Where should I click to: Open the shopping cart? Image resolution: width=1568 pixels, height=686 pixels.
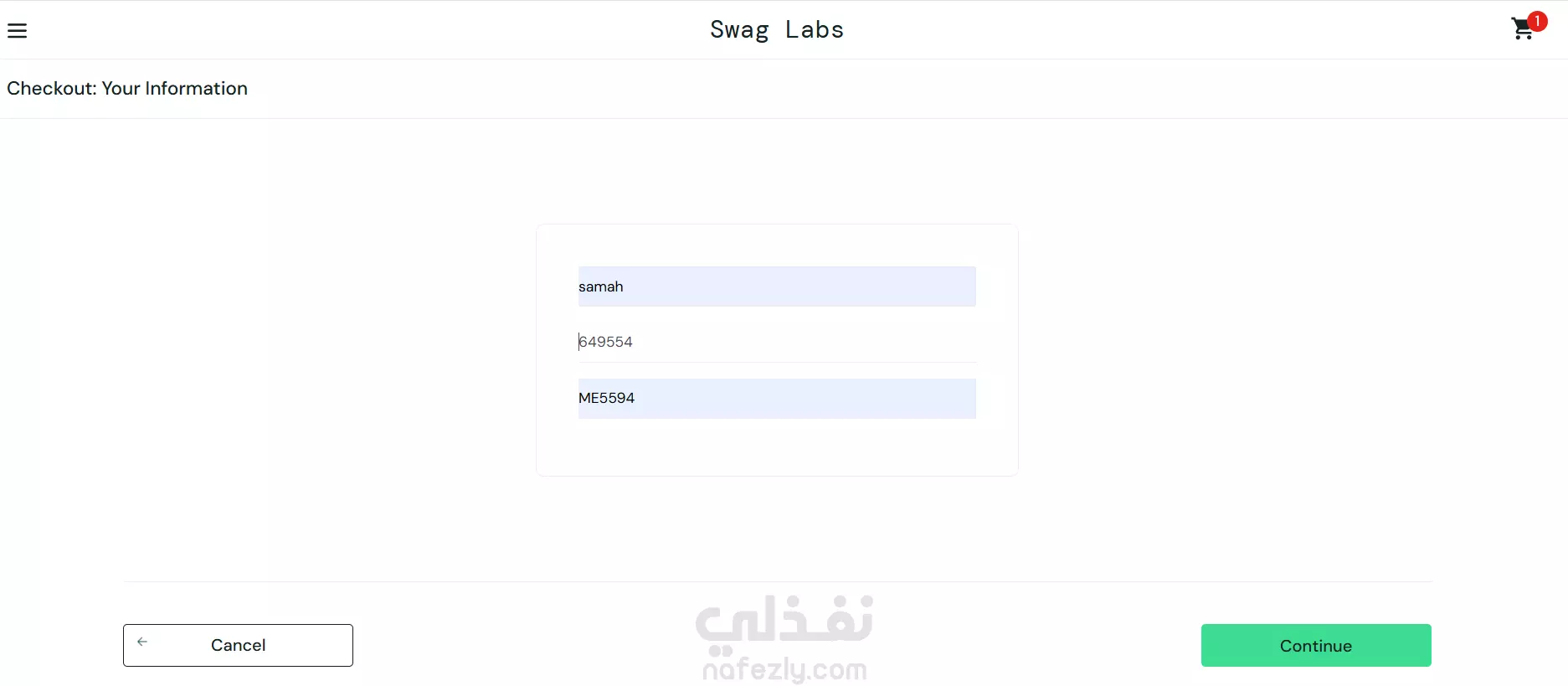click(x=1523, y=29)
